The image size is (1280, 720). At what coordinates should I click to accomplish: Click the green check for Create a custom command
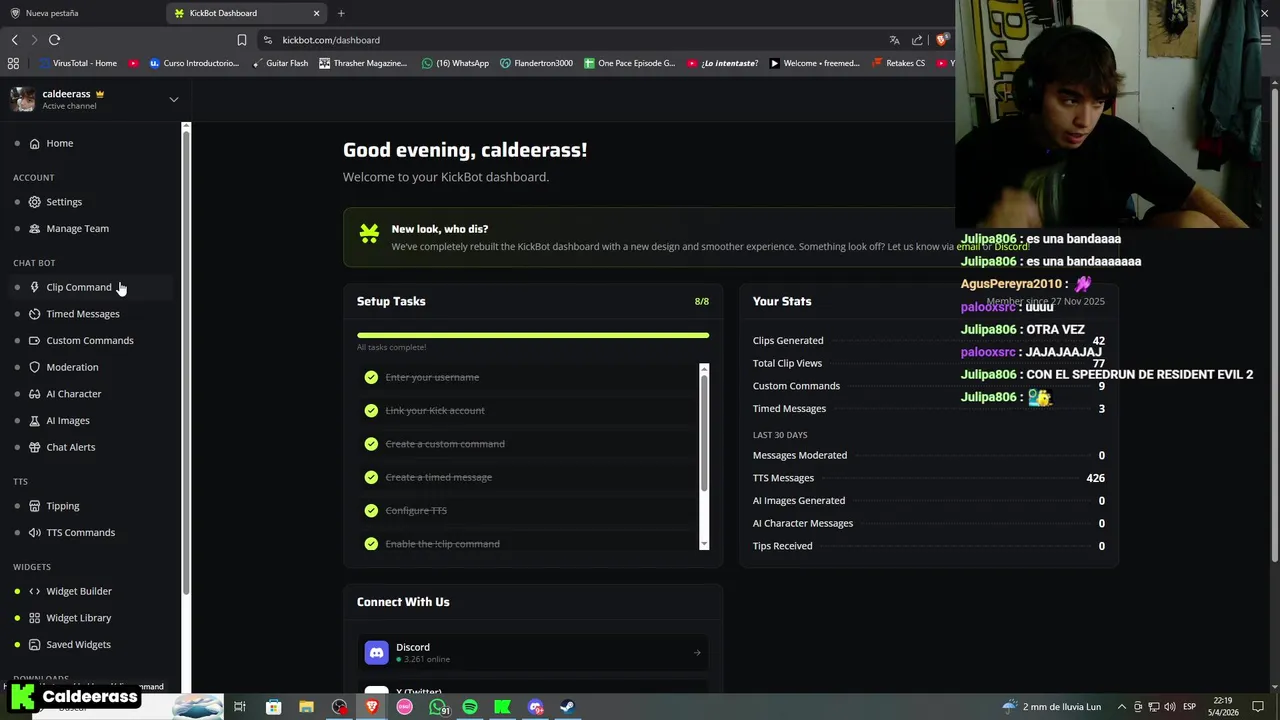click(371, 444)
